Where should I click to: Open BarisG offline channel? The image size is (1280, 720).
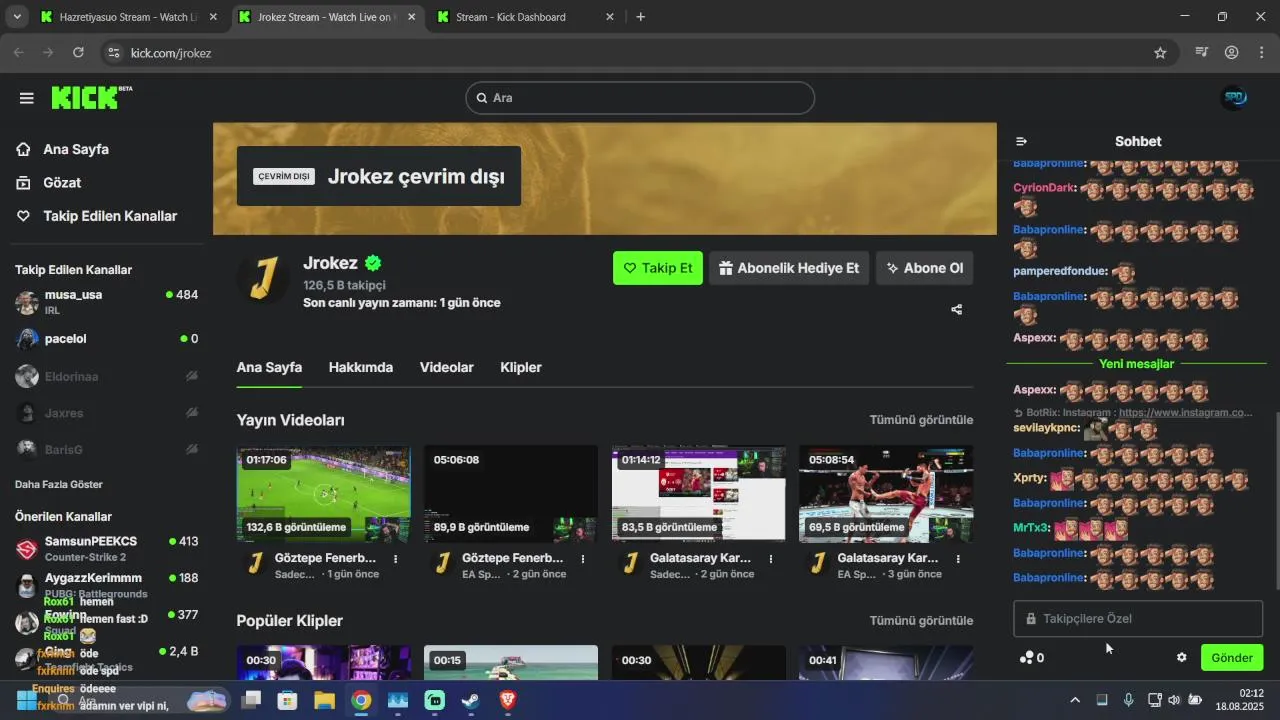pos(106,450)
